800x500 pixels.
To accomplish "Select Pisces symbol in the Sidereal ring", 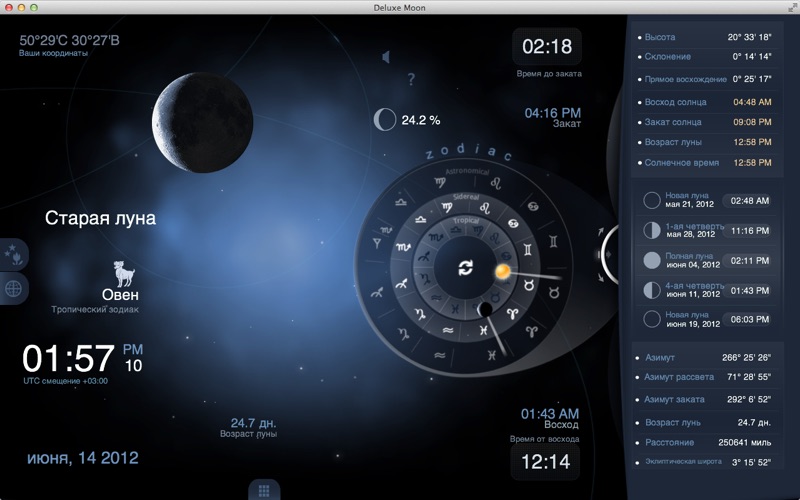I will (x=483, y=331).
